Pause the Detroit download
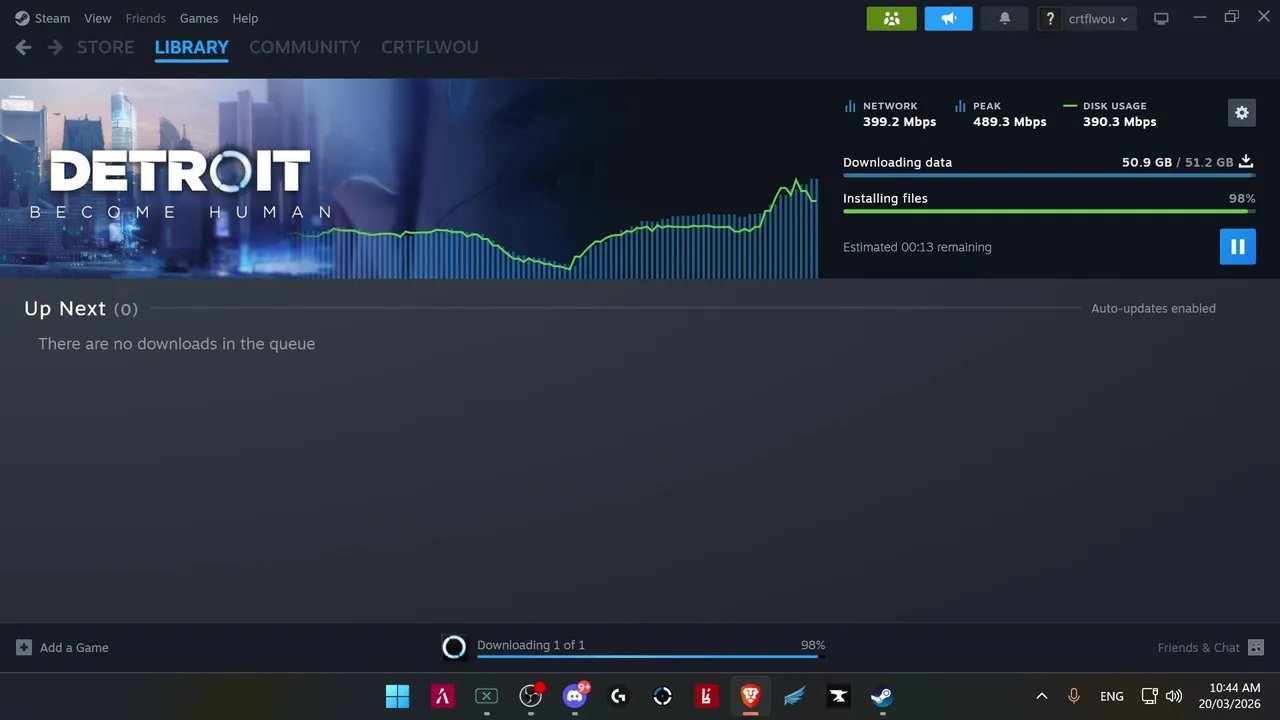Image resolution: width=1280 pixels, height=720 pixels. 1238,247
